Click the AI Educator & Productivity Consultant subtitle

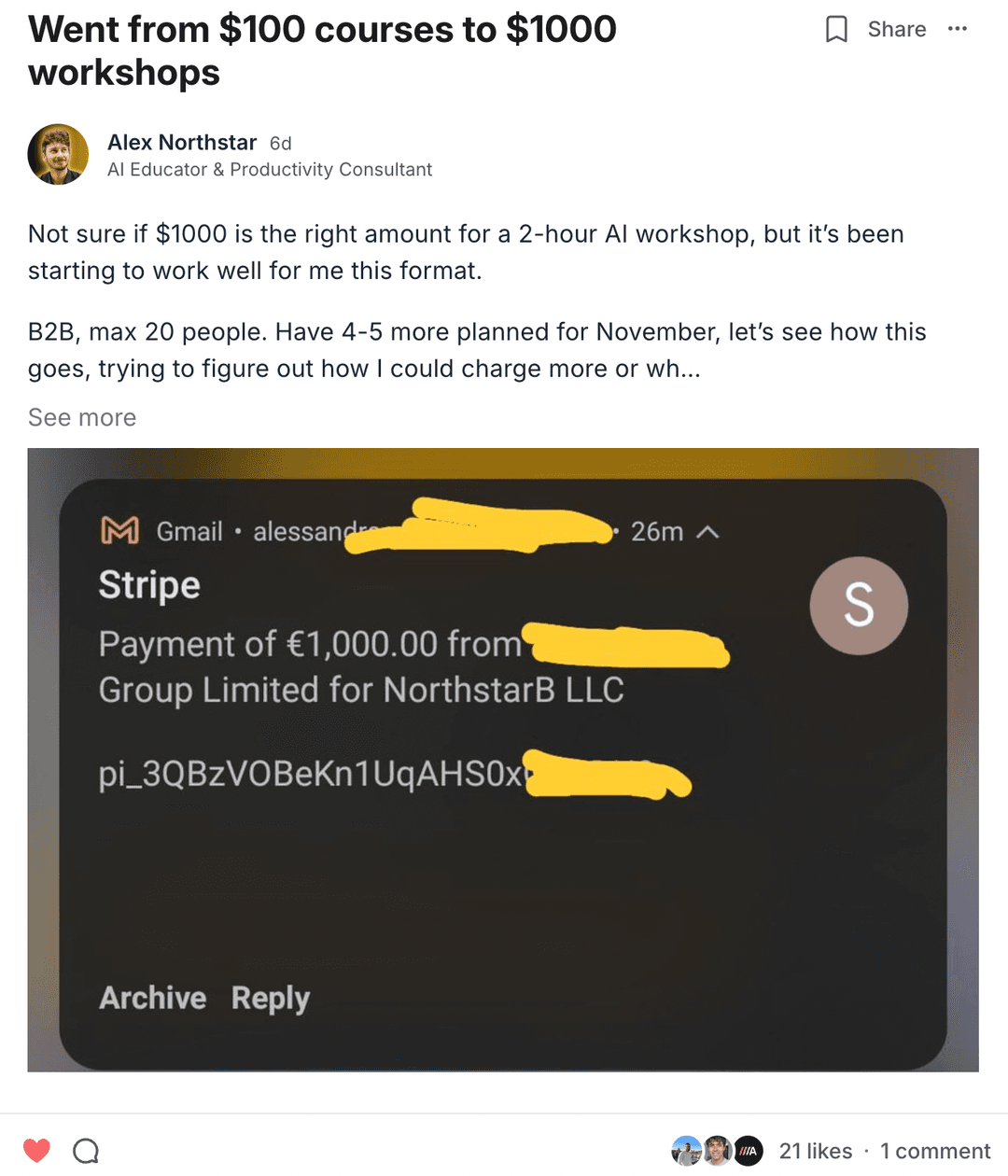(270, 170)
